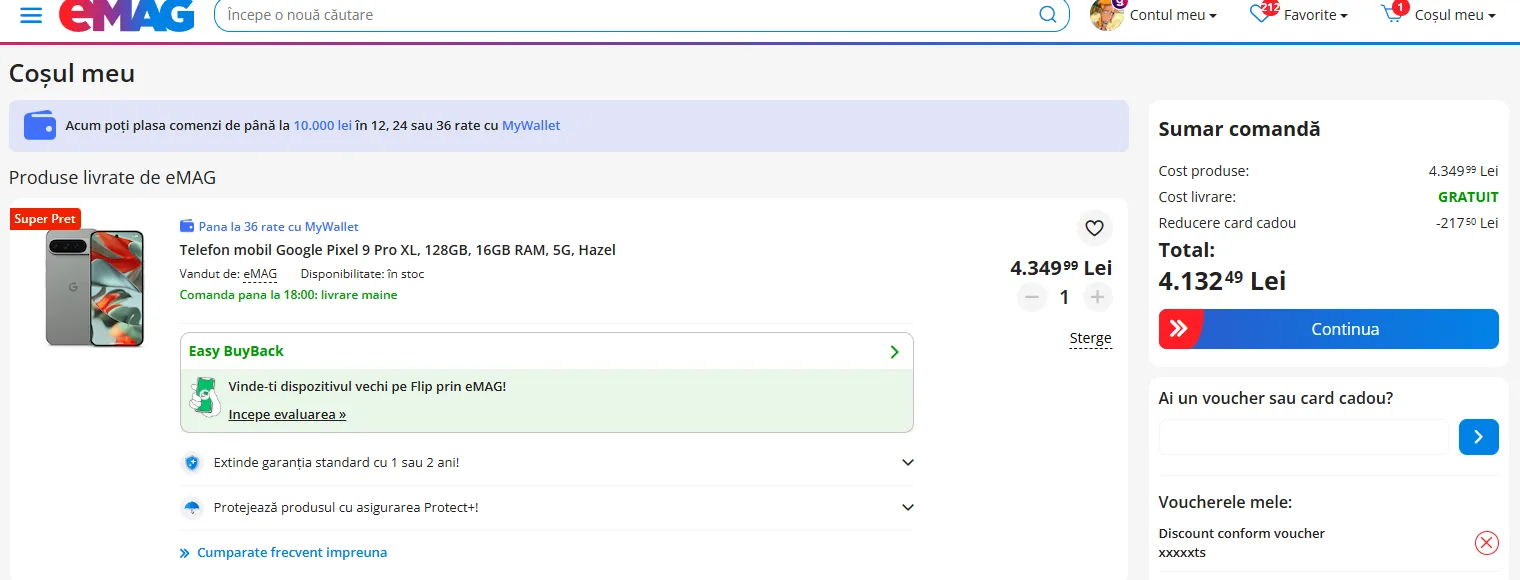Viewport: 1520px width, 580px height.
Task: Click the 'GRATUIT' delivery cost value
Action: pyautogui.click(x=1468, y=197)
